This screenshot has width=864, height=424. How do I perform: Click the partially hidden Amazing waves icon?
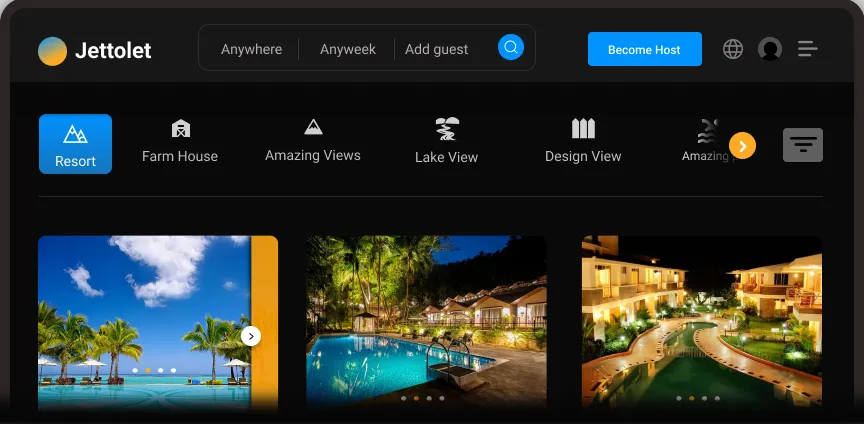point(708,131)
